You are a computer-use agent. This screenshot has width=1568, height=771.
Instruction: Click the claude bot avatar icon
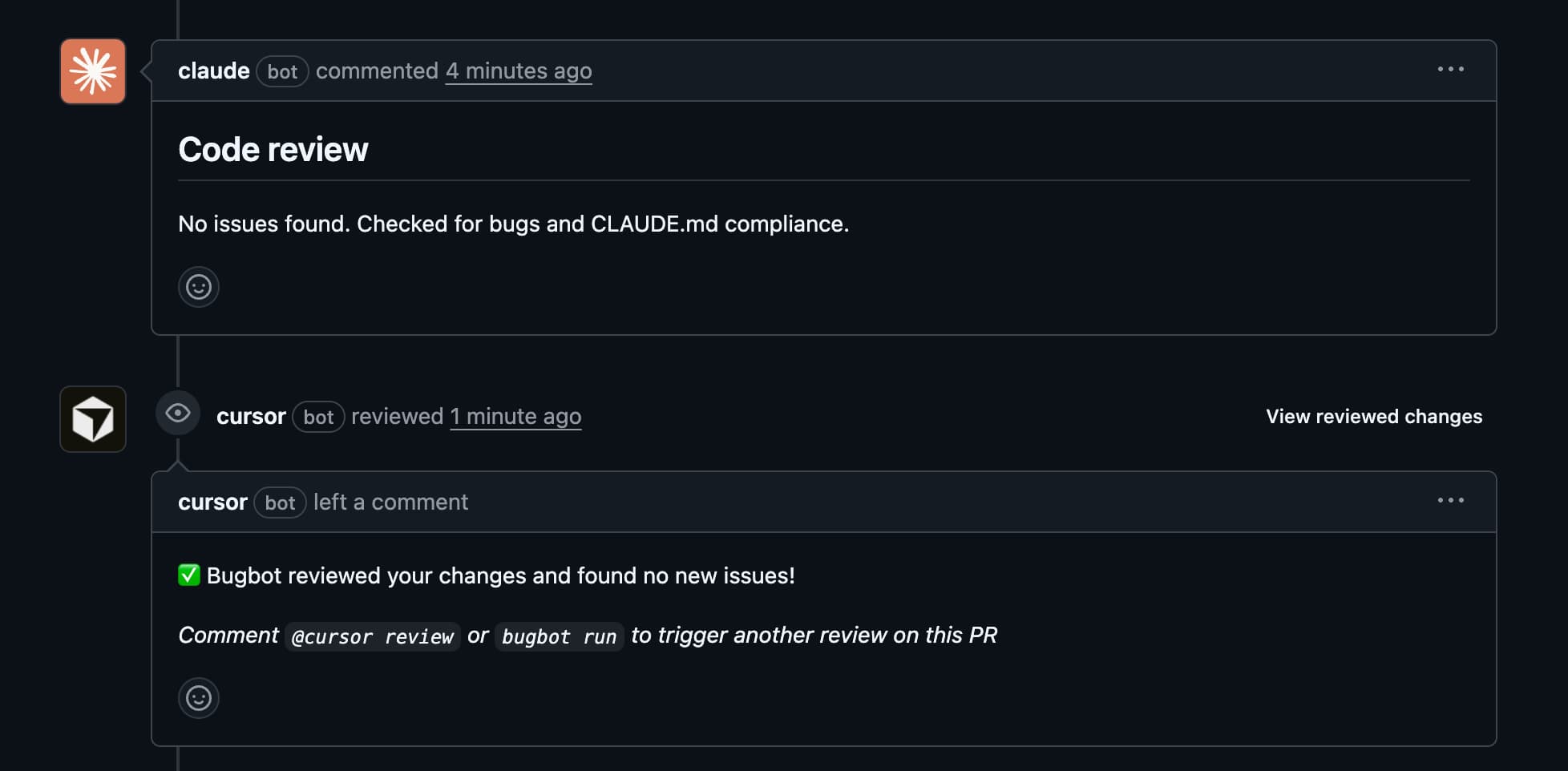coord(92,71)
